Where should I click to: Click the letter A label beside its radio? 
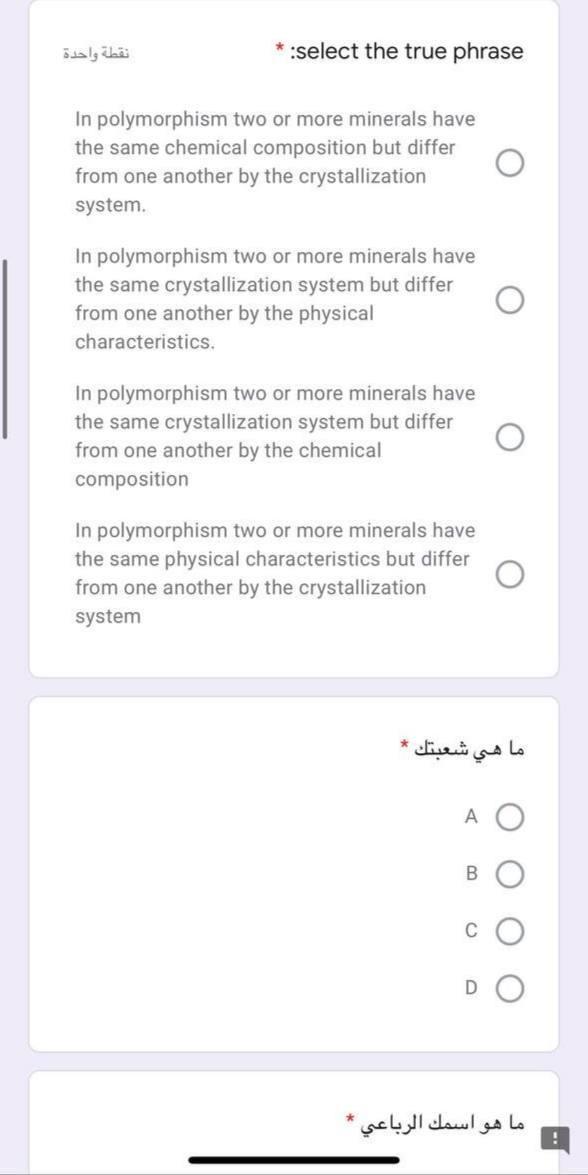471,816
